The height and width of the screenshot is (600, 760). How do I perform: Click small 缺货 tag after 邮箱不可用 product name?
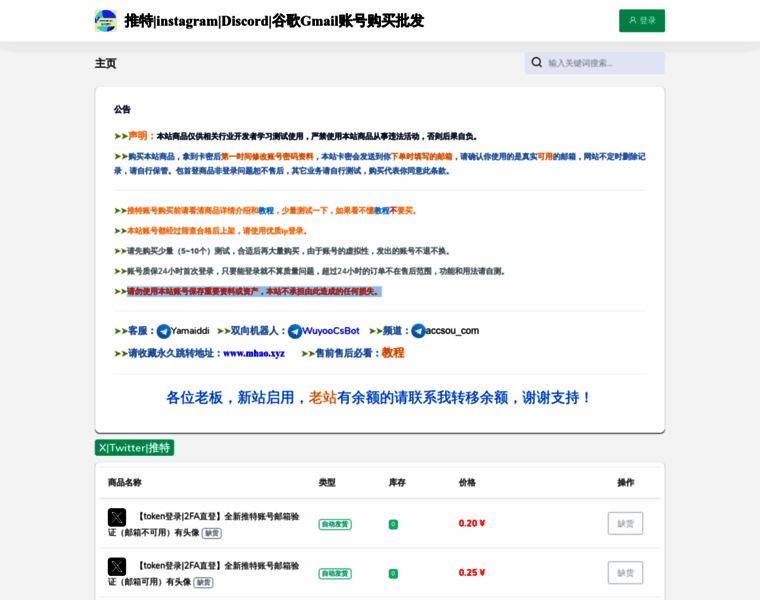coord(212,533)
